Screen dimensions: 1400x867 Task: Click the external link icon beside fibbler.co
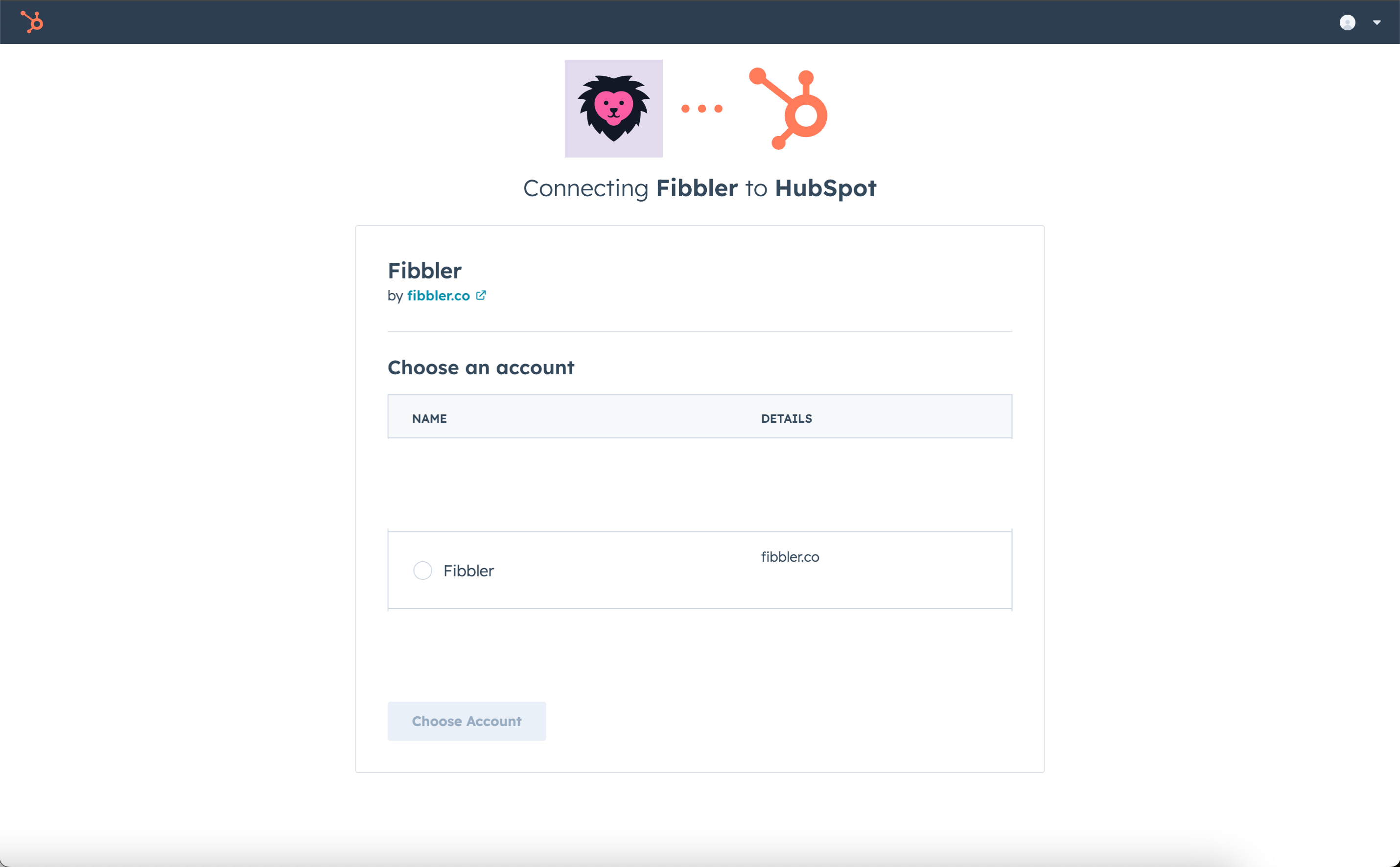click(x=481, y=295)
